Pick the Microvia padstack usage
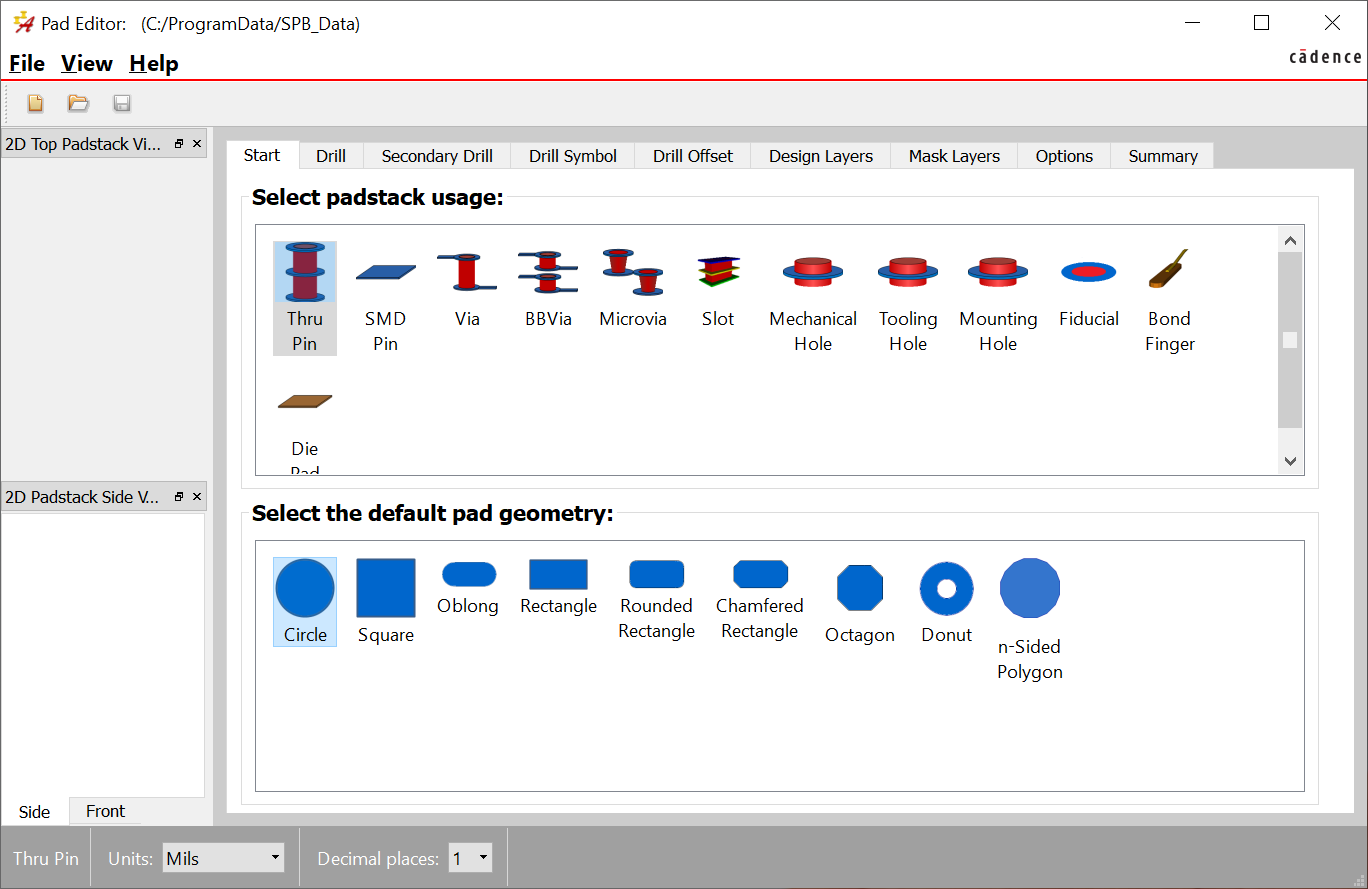This screenshot has width=1368, height=889. (633, 288)
